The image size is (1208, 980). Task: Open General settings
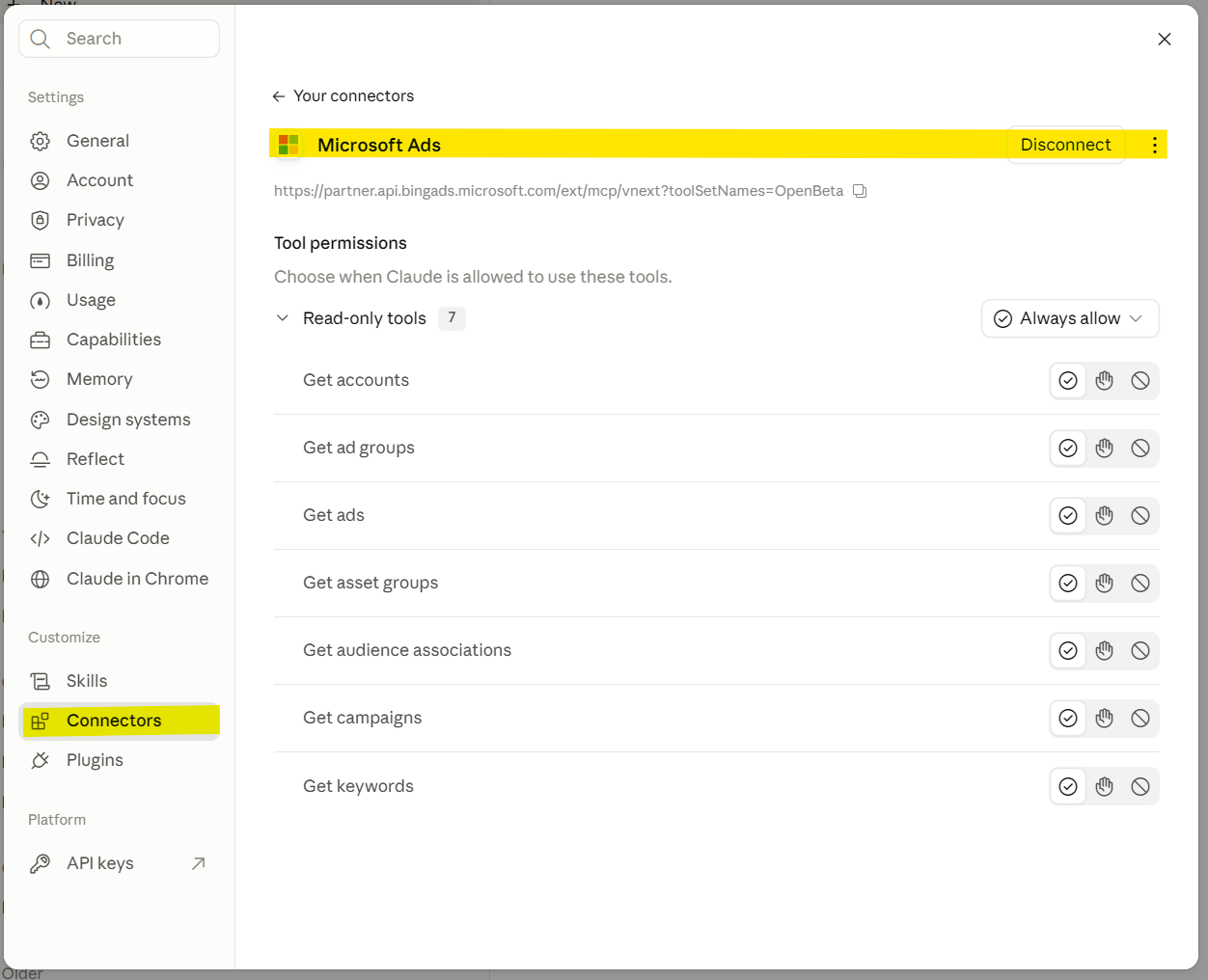[120, 141]
